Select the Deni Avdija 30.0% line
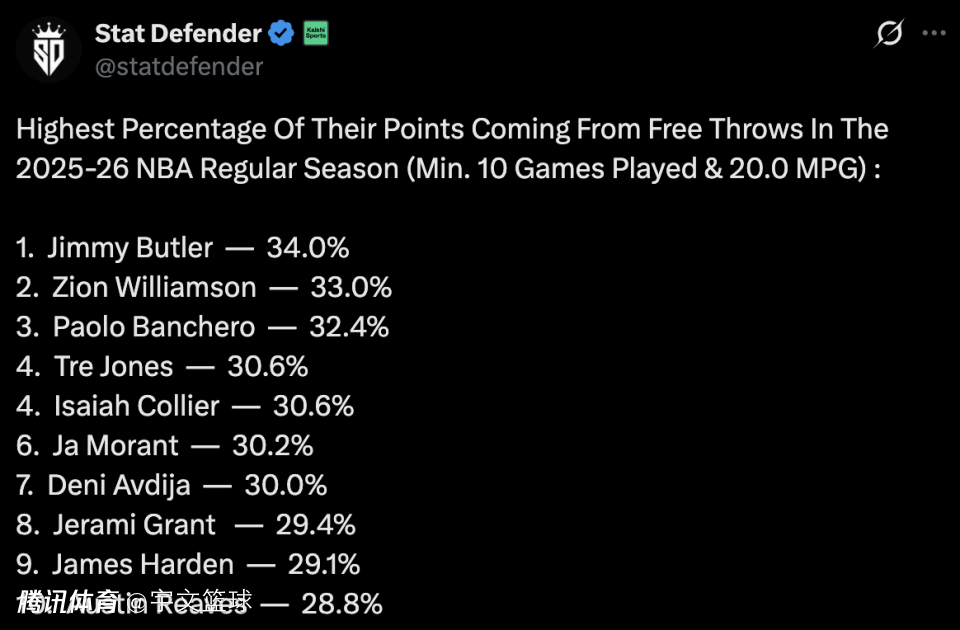The width and height of the screenshot is (960, 630). coord(172,484)
